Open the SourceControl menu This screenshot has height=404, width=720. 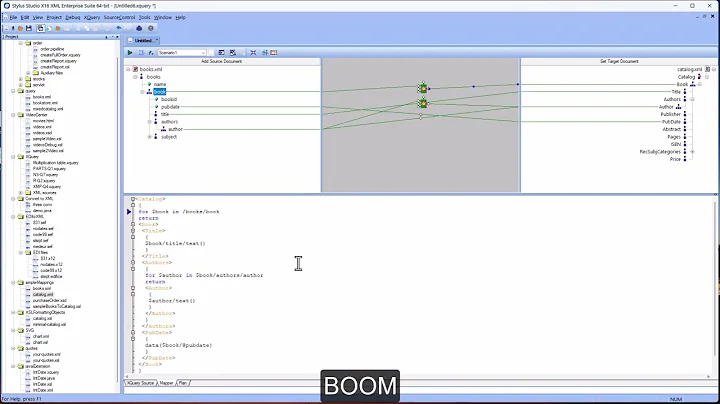[x=119, y=17]
